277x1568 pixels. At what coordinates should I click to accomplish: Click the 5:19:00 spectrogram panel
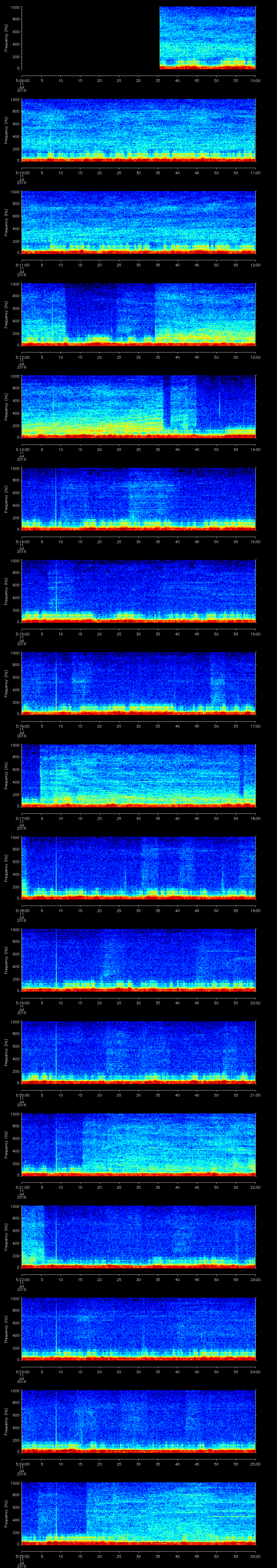(x=138, y=960)
